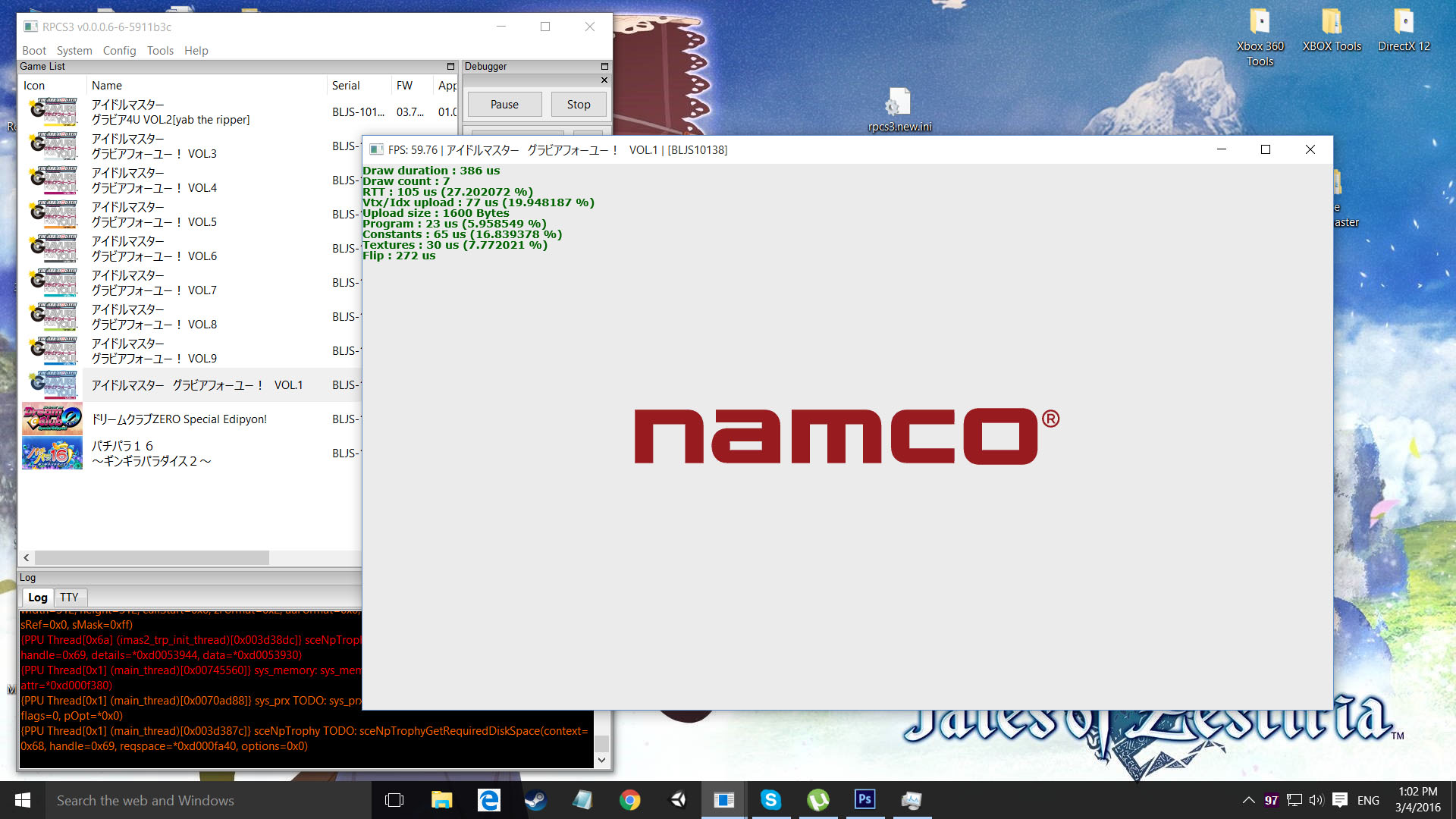Image resolution: width=1456 pixels, height=819 pixels.
Task: Select the VOL.8 game icon
Action: pos(52,317)
